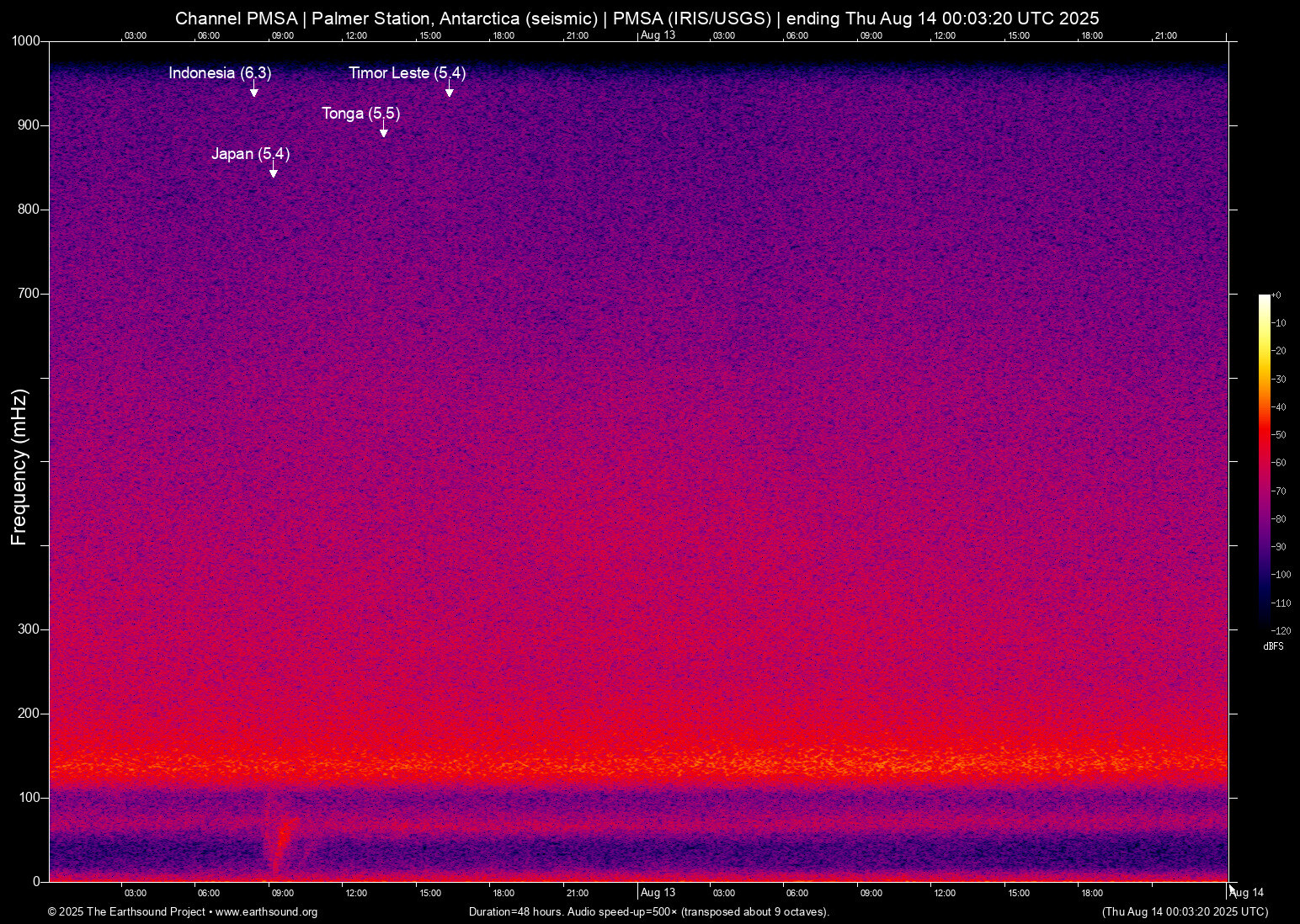Click the 1000 frequency tick label
The image size is (1300, 924).
26,40
